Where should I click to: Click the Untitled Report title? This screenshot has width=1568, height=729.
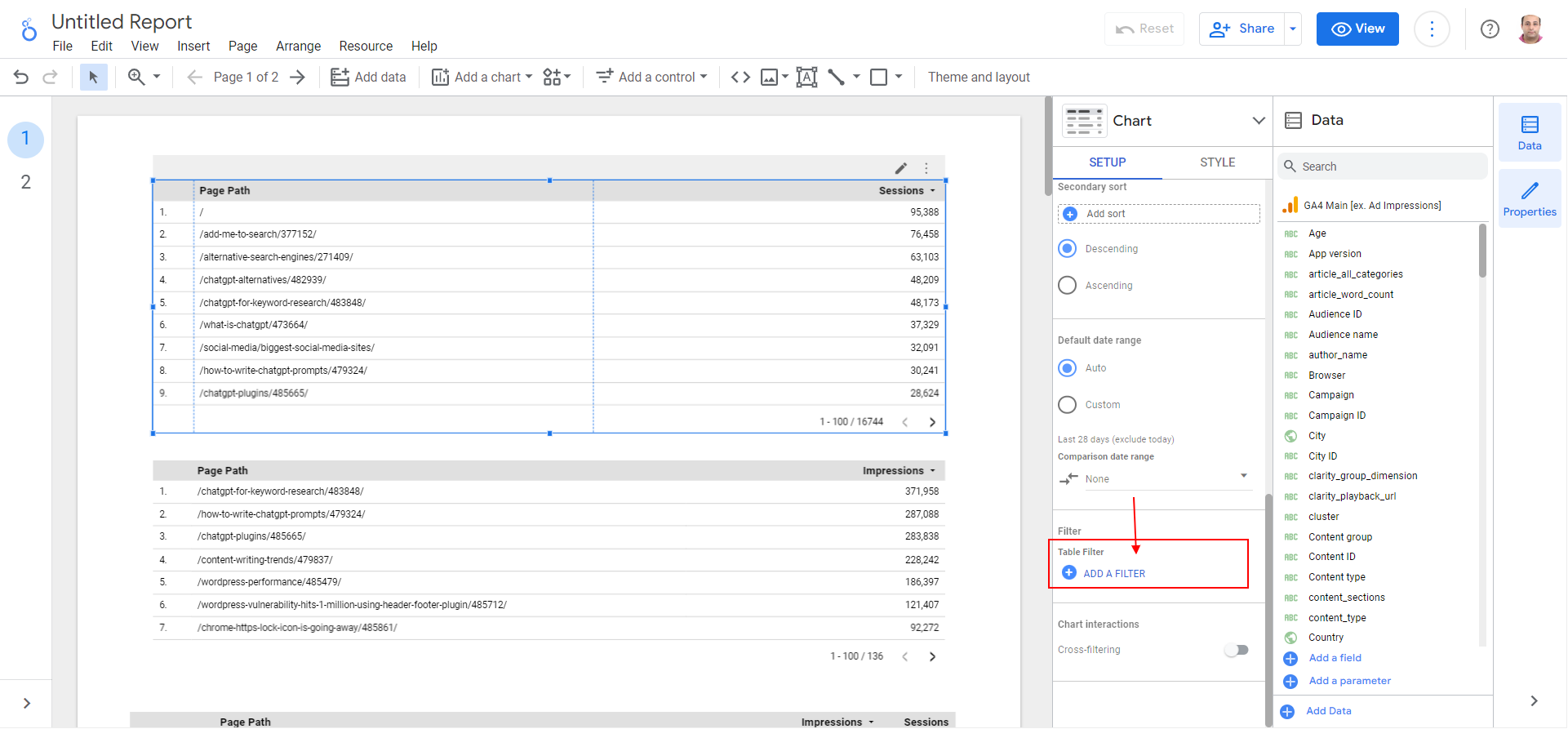coord(122,21)
